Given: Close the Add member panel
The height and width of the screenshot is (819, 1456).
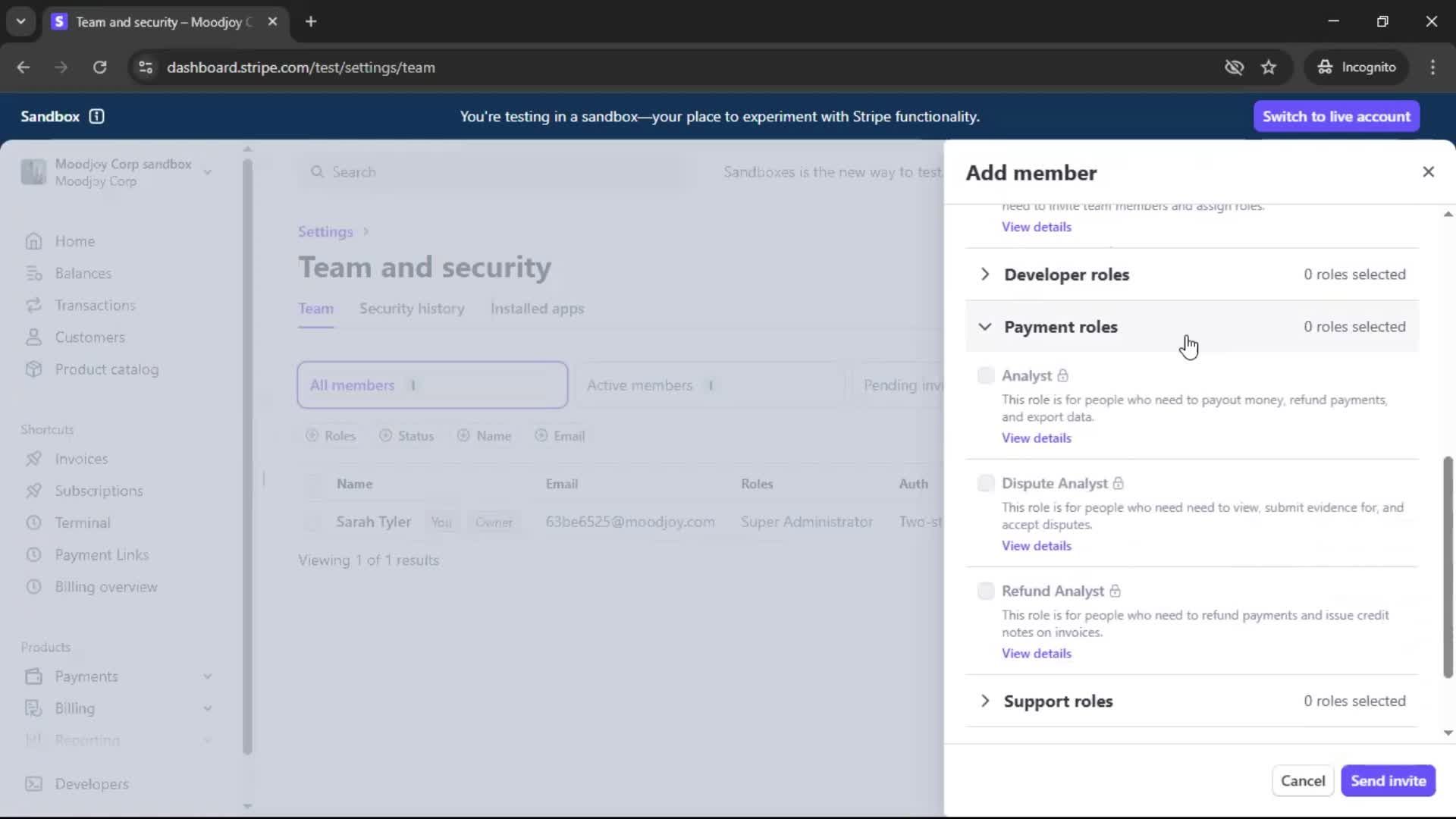Looking at the screenshot, I should (1428, 172).
